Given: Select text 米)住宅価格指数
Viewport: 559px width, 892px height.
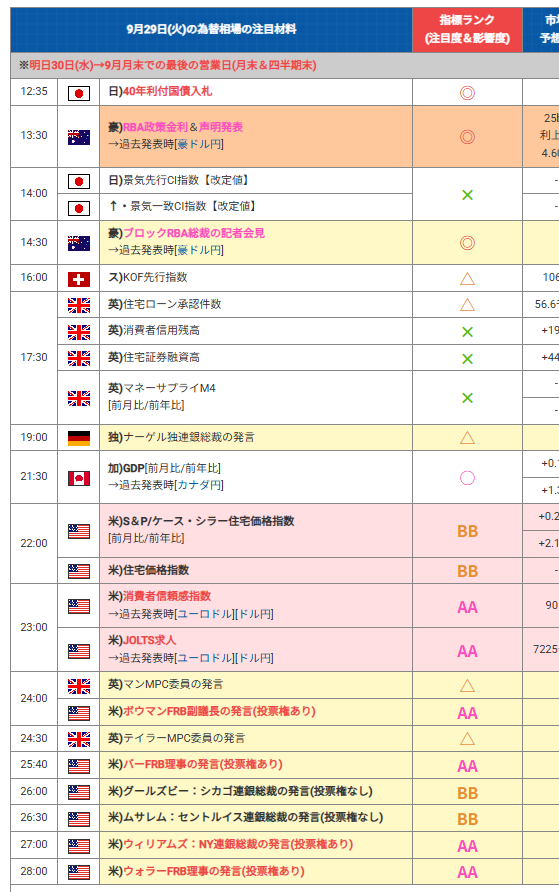Looking at the screenshot, I should click(x=148, y=570).
